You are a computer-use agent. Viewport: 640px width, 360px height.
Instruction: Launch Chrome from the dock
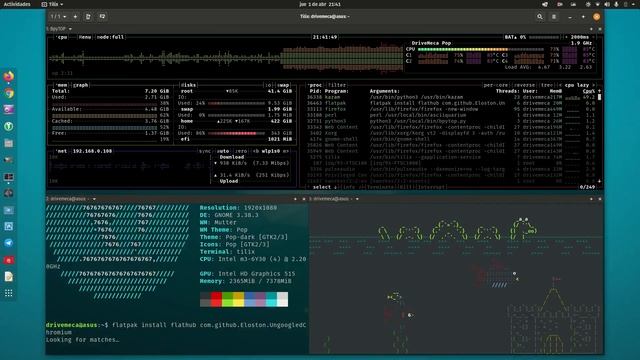click(9, 93)
